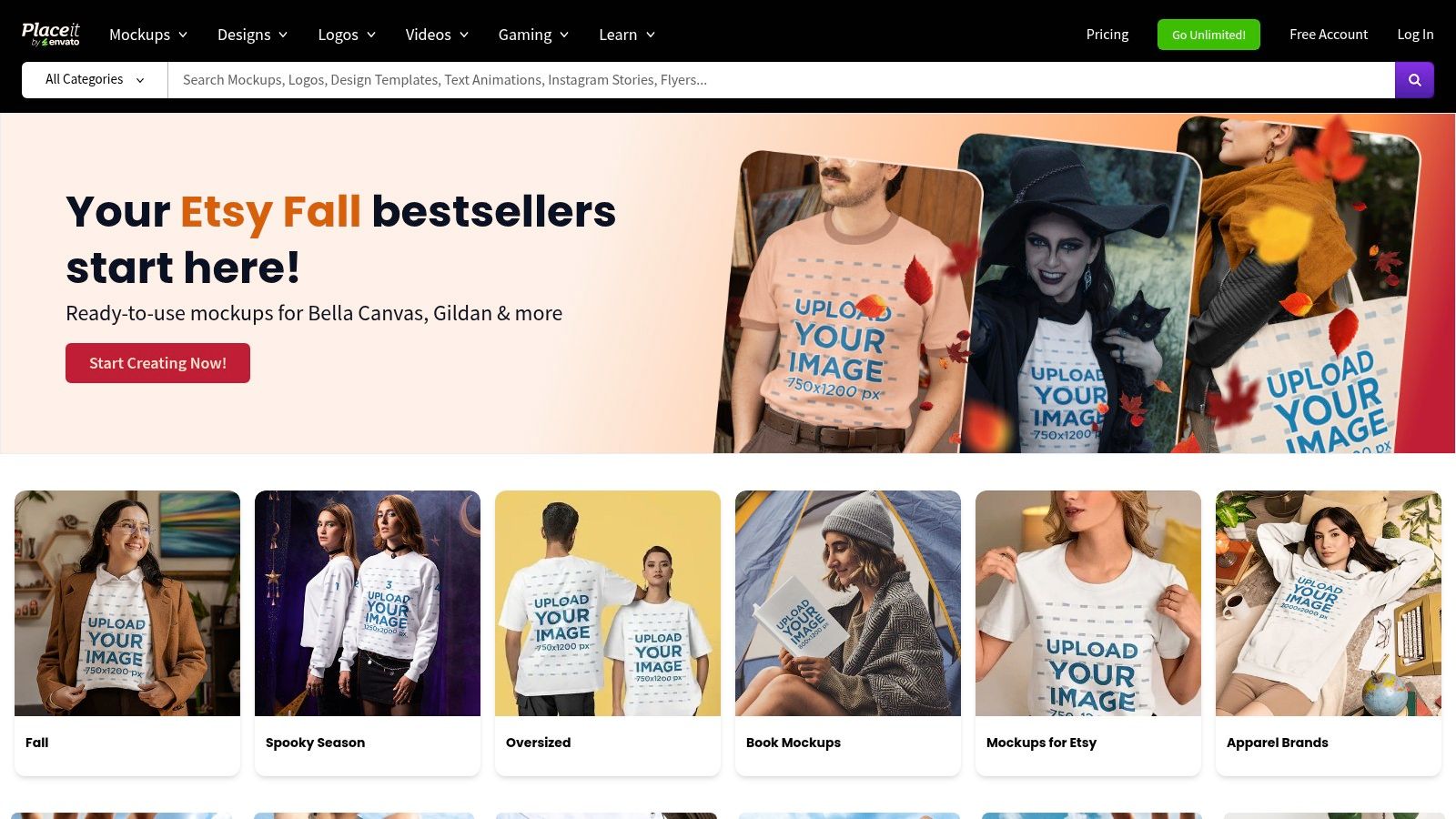The image size is (1456, 819).
Task: Go to the Pricing page
Action: (1107, 35)
